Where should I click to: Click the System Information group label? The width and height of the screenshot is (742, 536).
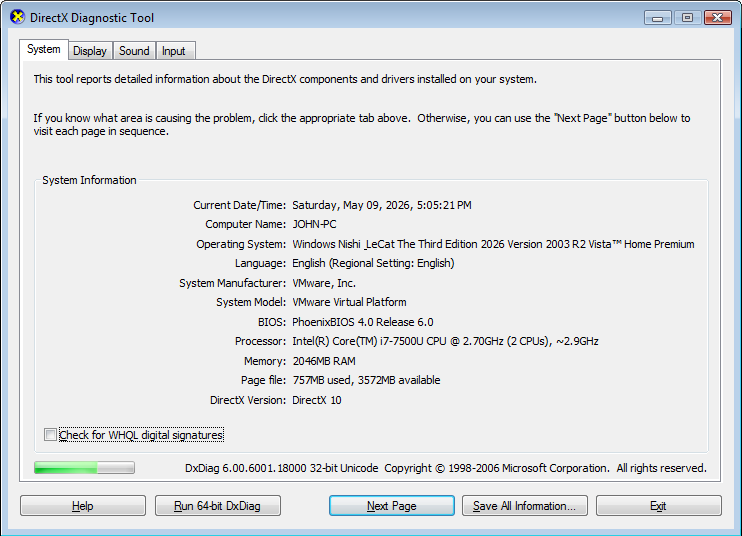click(x=89, y=180)
